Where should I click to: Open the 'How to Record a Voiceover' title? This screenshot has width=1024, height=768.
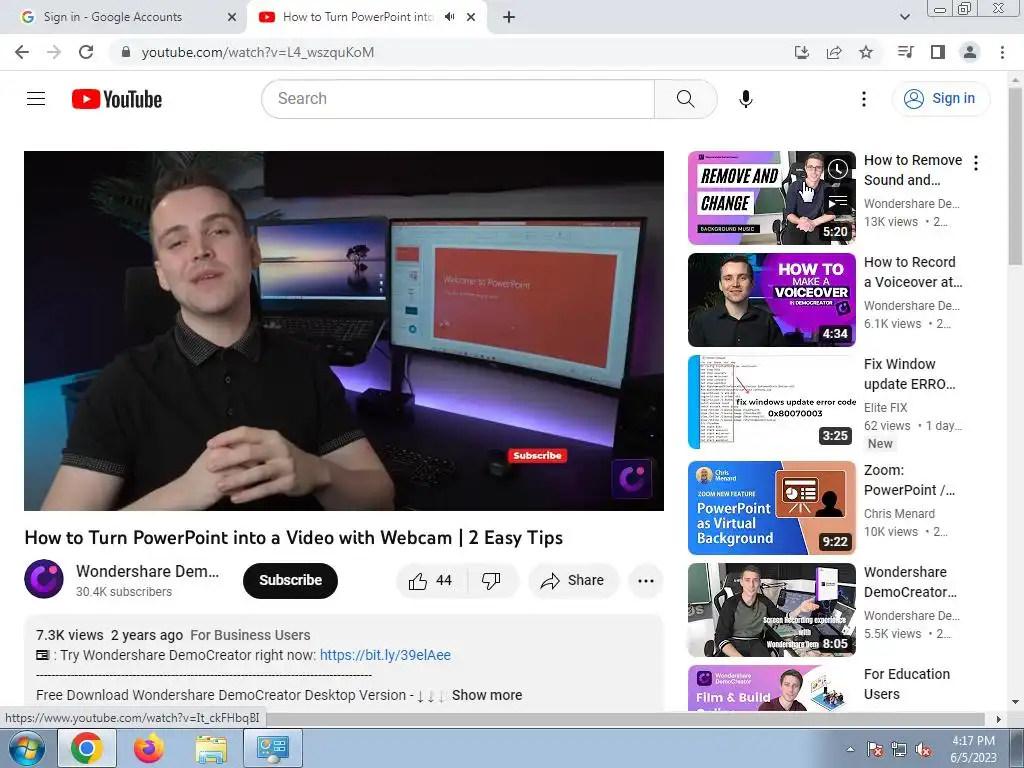coord(912,272)
